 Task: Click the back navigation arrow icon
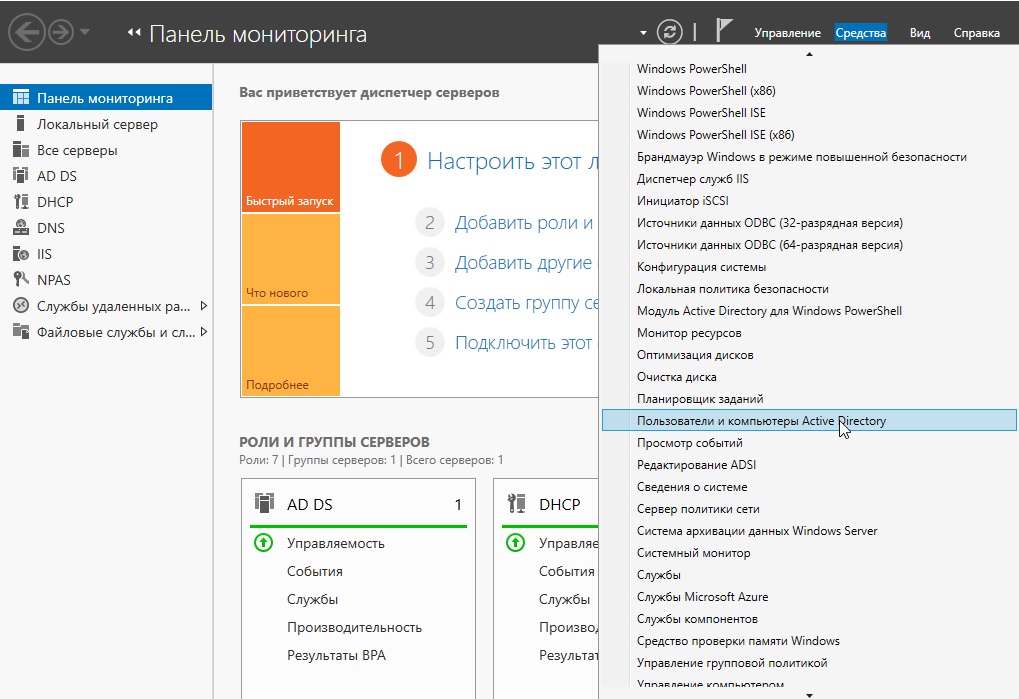pos(27,33)
